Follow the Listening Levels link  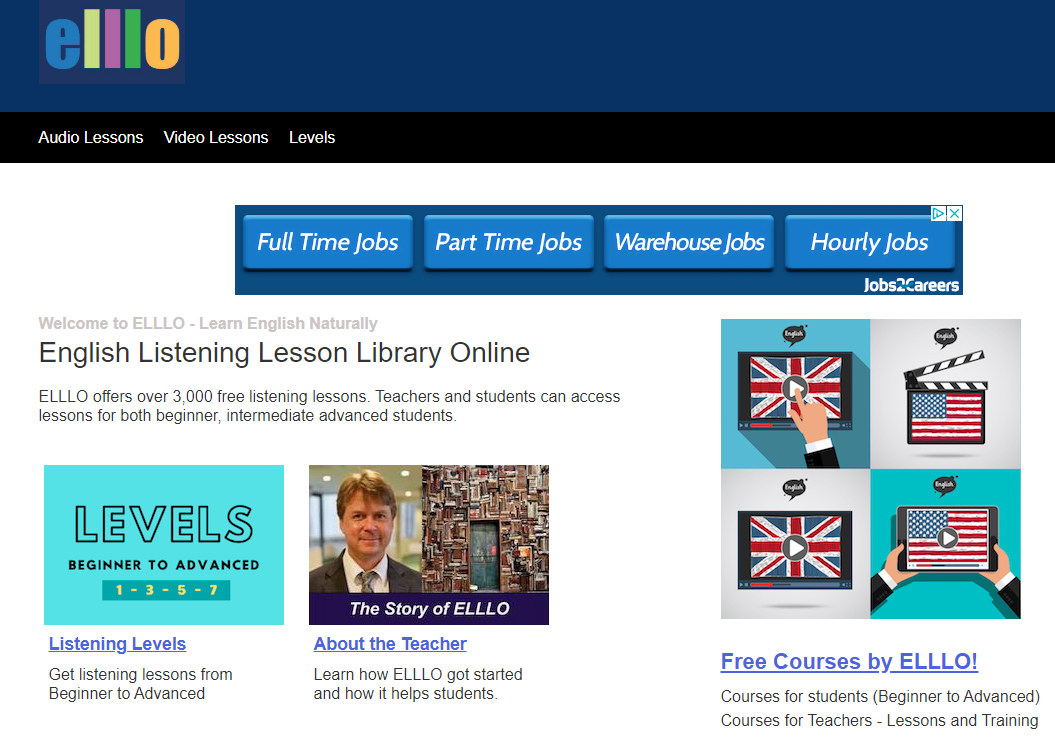pyautogui.click(x=118, y=644)
